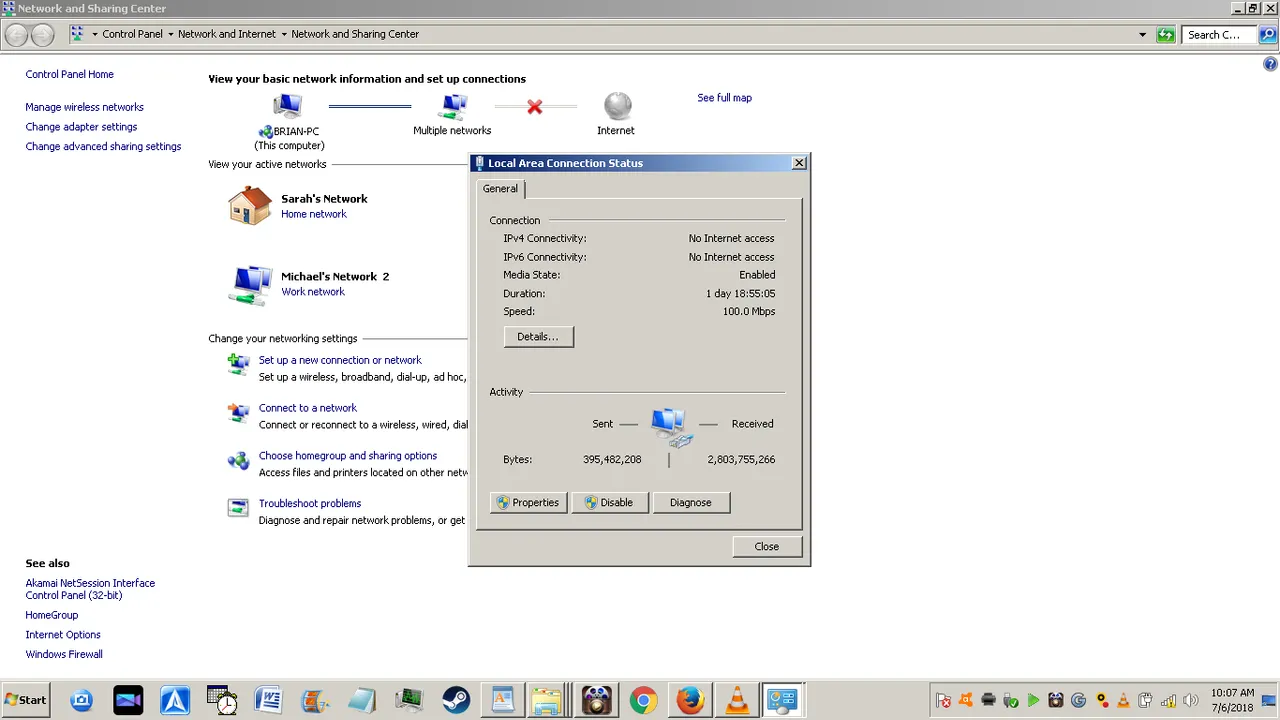Click the Work network link
The width and height of the screenshot is (1280, 720).
tap(313, 292)
